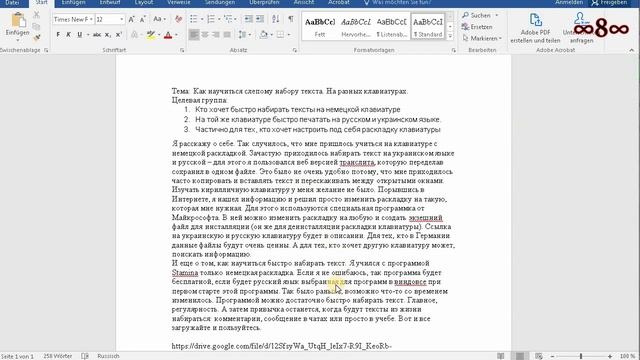Switch to the Entwurf ribbon tab
The width and height of the screenshot is (640, 360).
click(x=110, y=2)
